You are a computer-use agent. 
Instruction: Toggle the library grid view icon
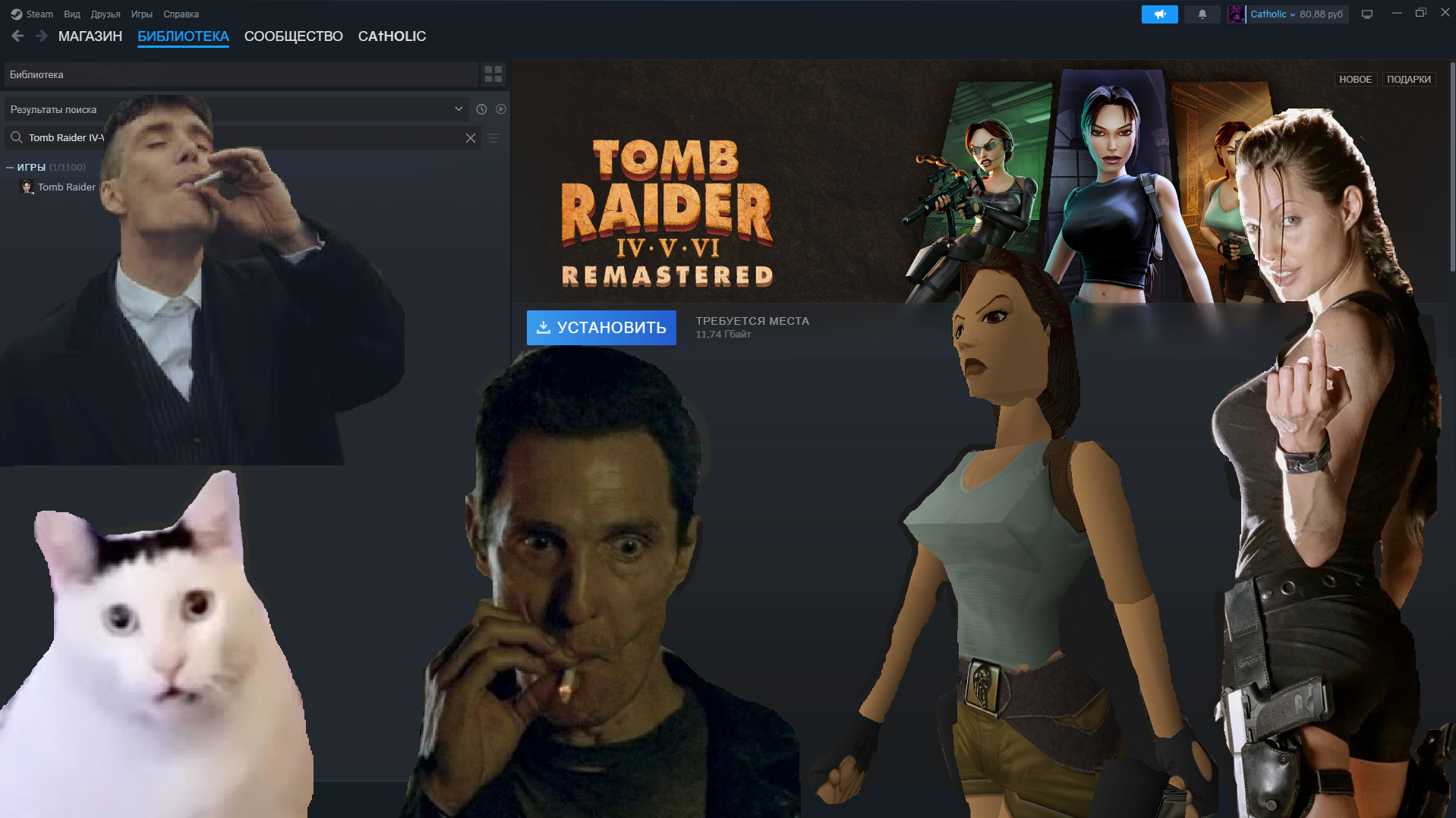pyautogui.click(x=493, y=74)
